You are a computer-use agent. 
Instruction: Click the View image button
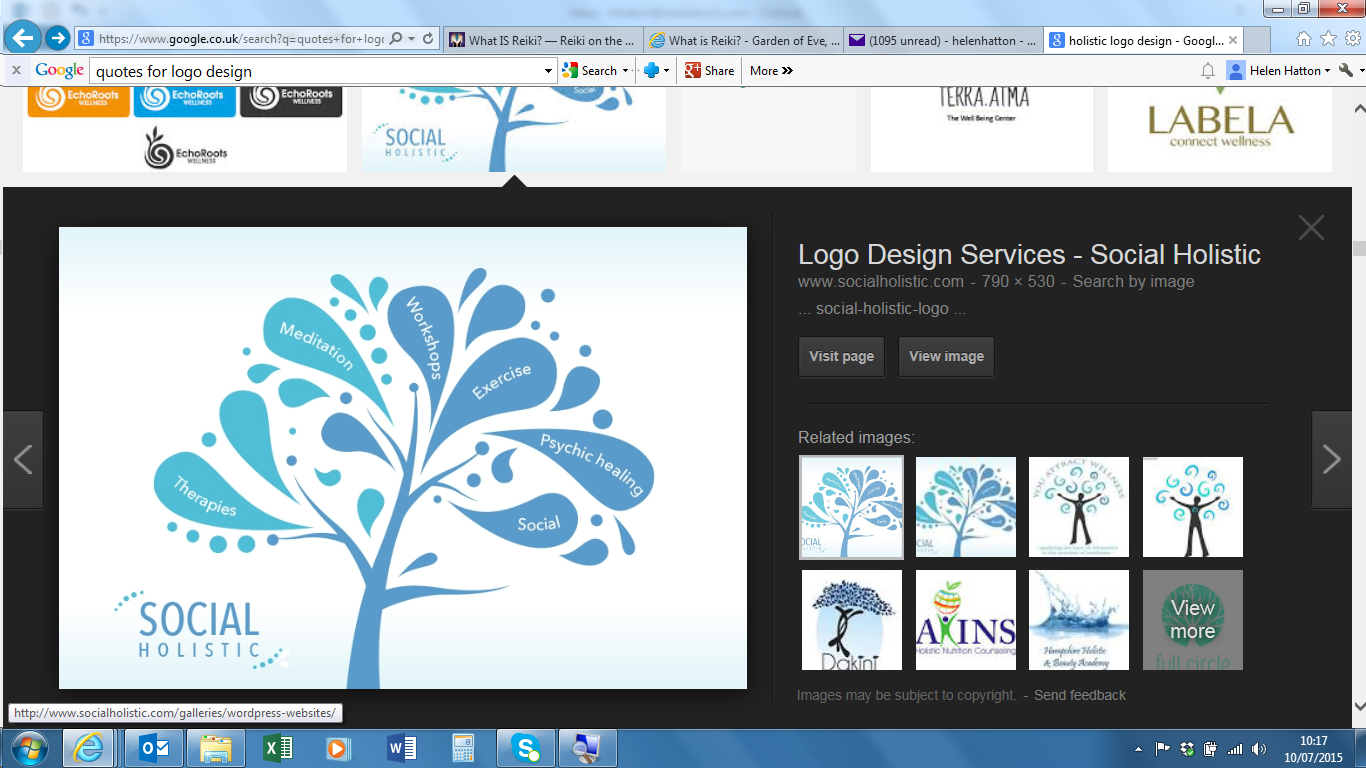[x=946, y=356]
